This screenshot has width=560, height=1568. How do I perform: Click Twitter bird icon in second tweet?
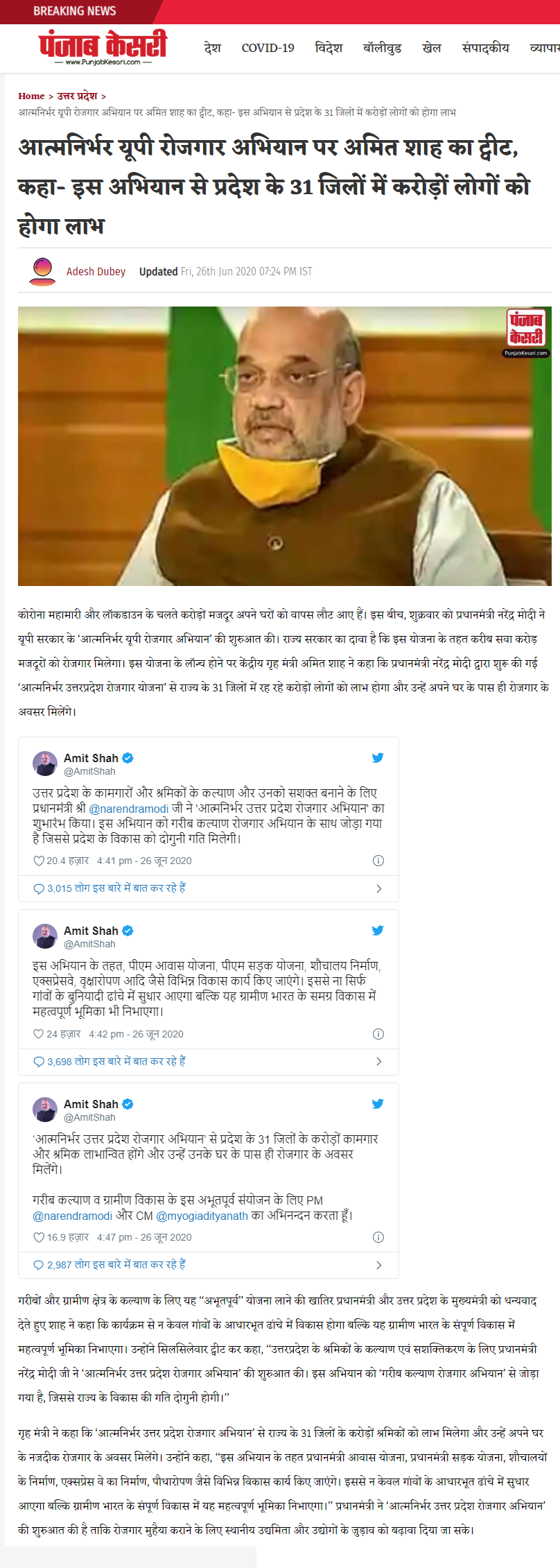pyautogui.click(x=378, y=931)
